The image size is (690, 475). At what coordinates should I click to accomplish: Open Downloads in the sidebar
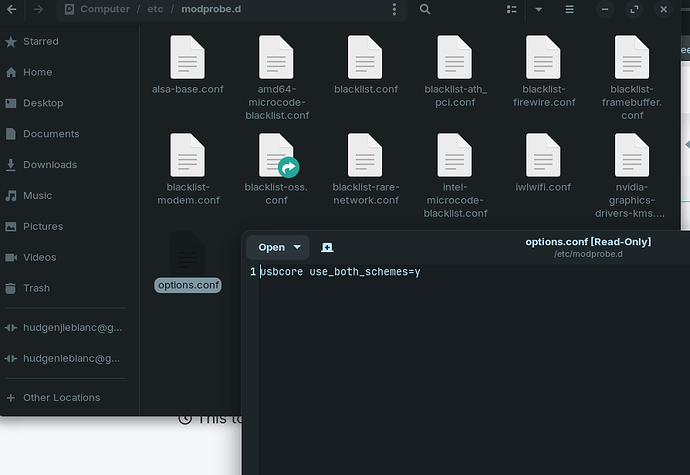pyautogui.click(x=68, y=165)
